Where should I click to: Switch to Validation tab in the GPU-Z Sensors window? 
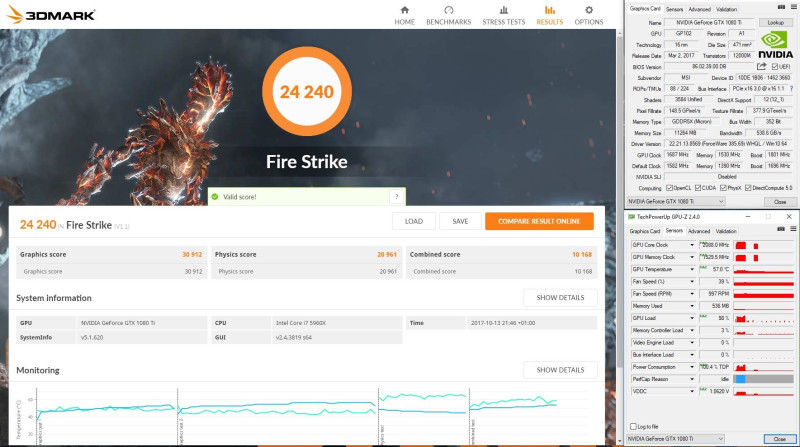[726, 231]
